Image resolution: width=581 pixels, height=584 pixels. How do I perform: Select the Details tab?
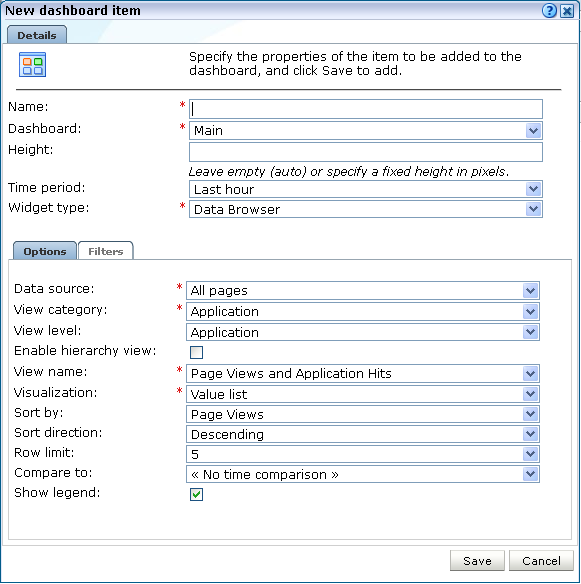(37, 35)
